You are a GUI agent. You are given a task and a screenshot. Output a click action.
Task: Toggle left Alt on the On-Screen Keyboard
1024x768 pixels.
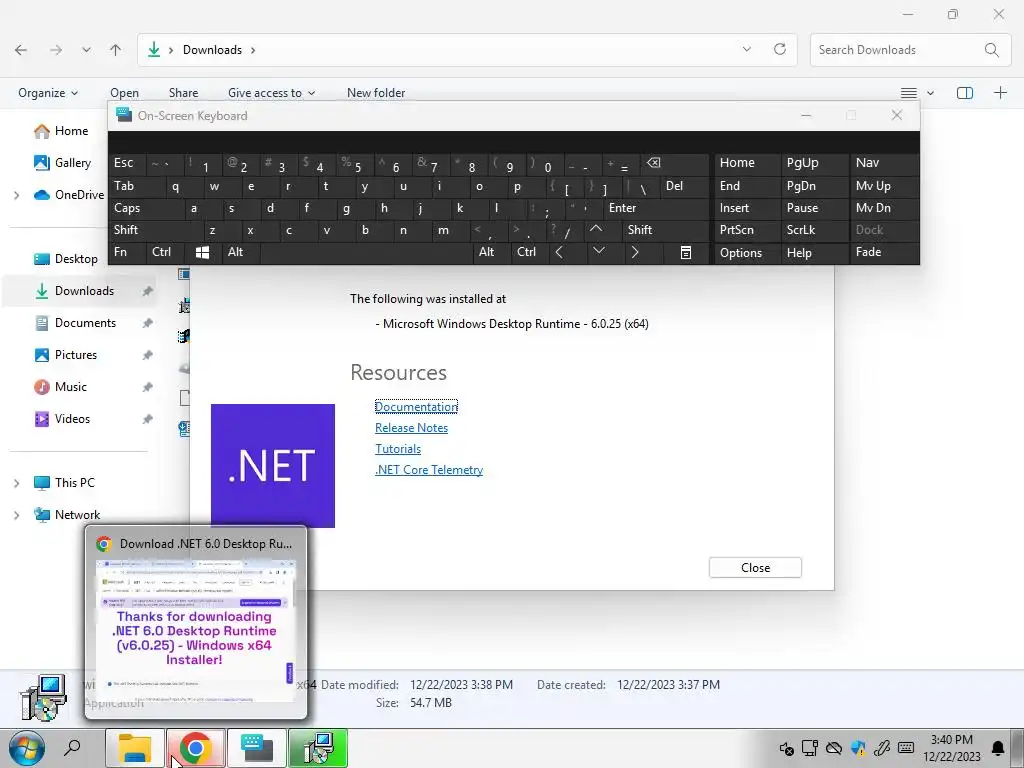click(x=241, y=252)
